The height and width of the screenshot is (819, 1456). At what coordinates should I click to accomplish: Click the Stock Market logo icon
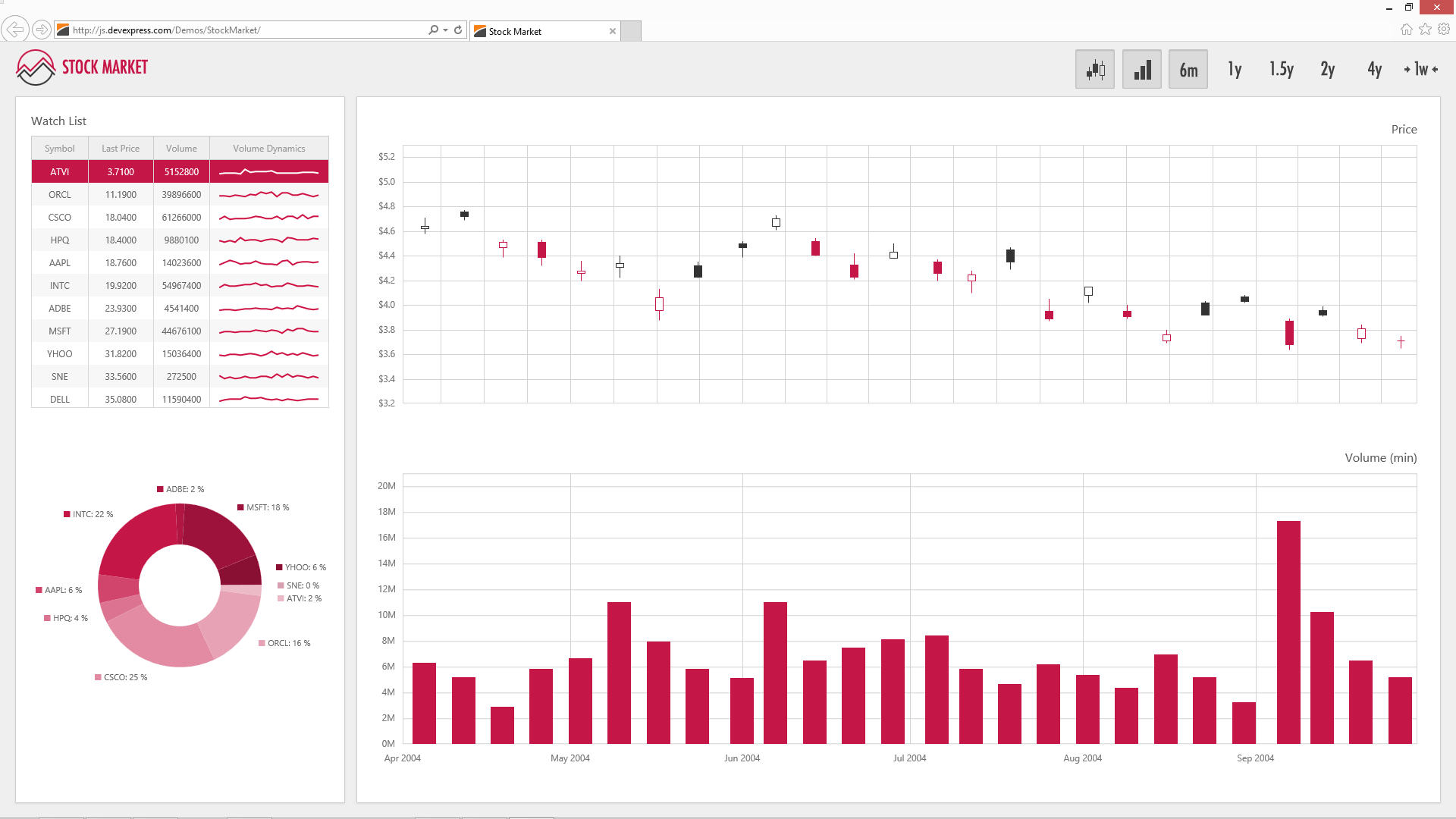click(36, 67)
